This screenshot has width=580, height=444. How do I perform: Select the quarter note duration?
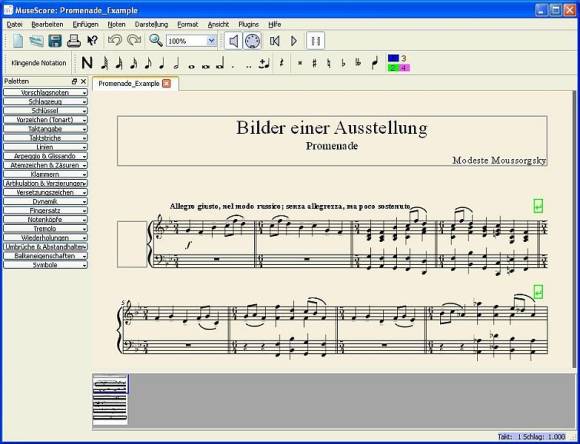tap(162, 63)
